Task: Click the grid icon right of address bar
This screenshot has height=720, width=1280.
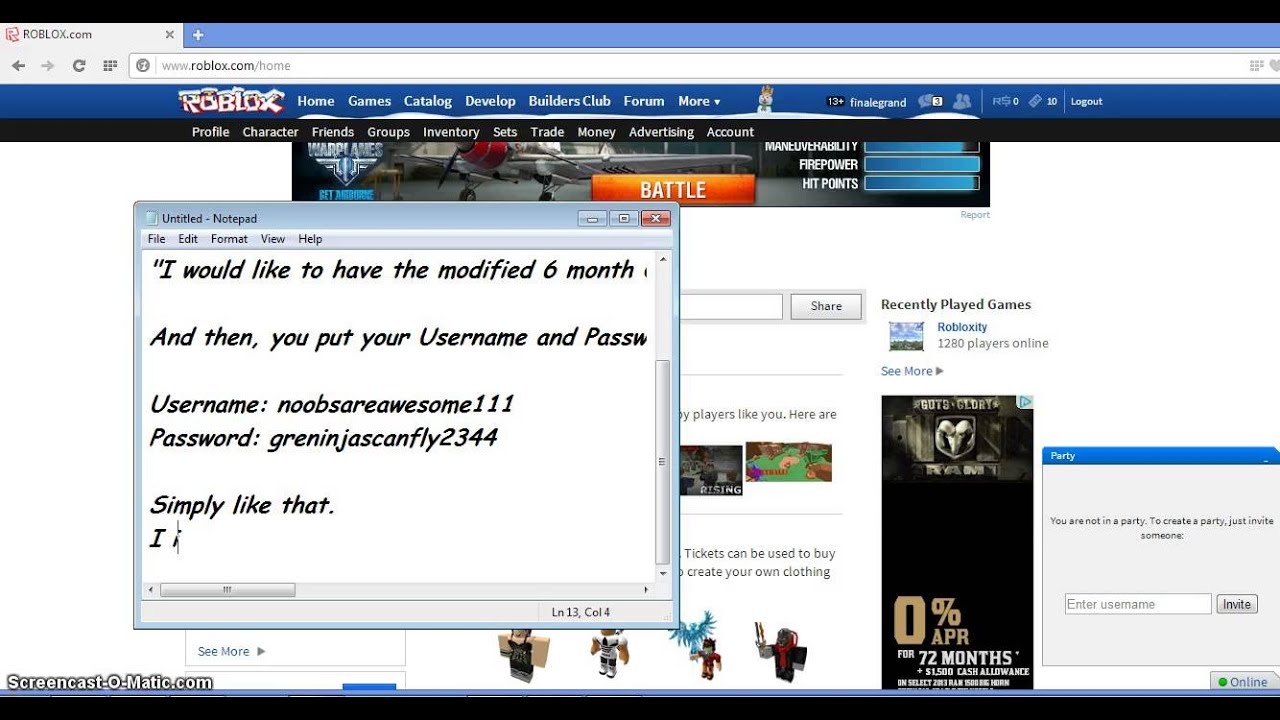Action: [1257, 66]
